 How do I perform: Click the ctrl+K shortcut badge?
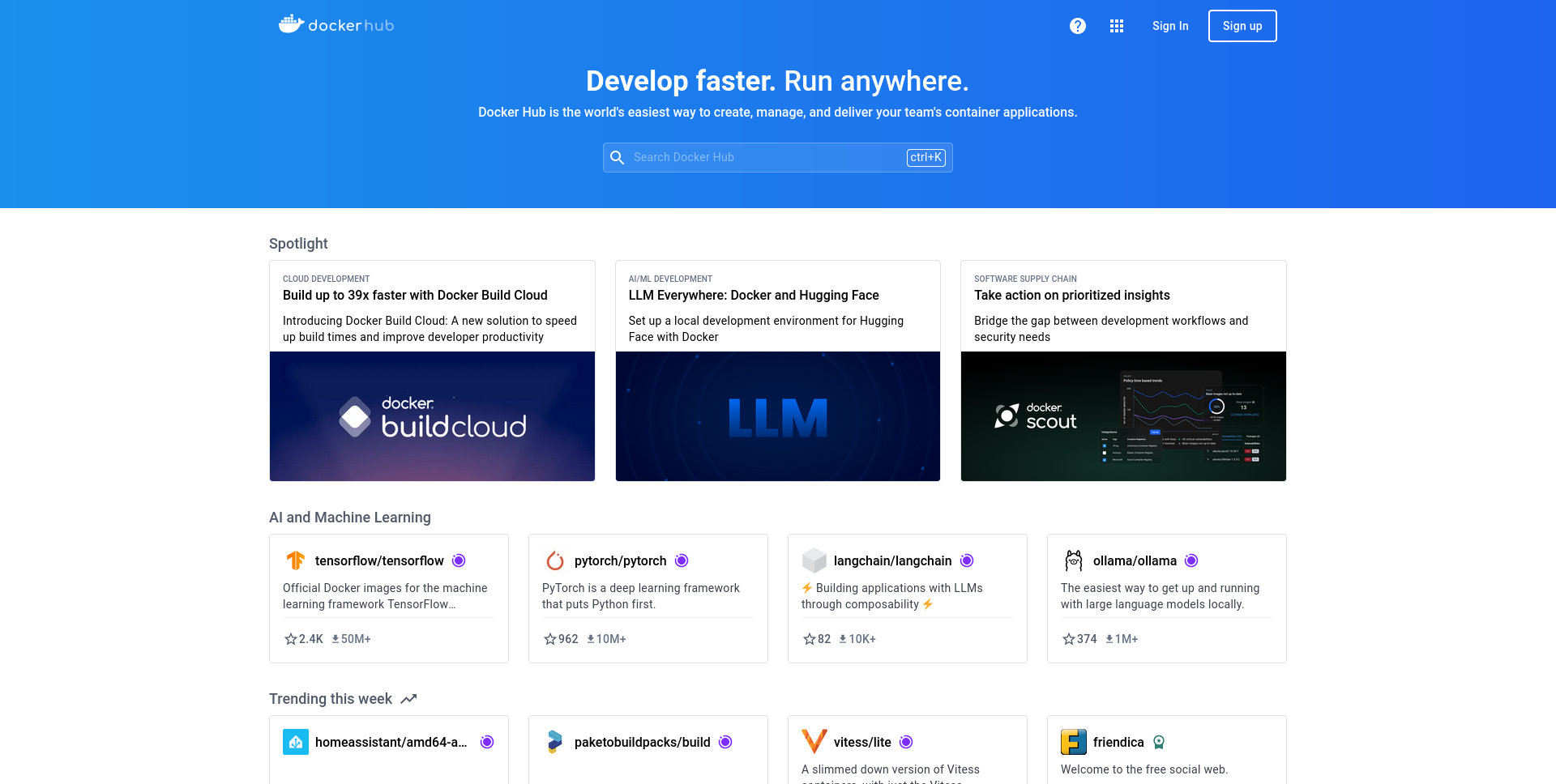pos(925,157)
